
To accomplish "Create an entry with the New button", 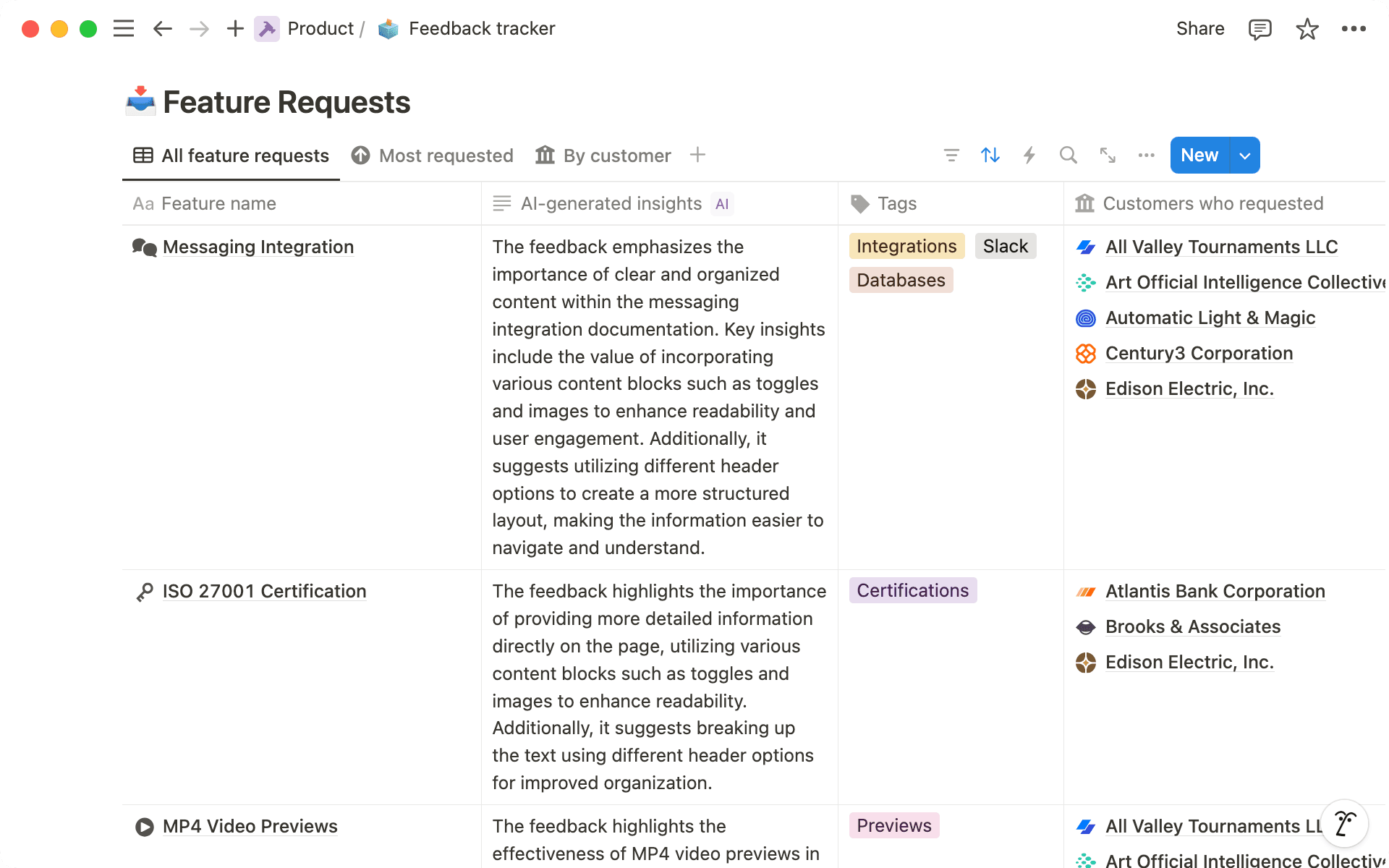I will 1199,155.
